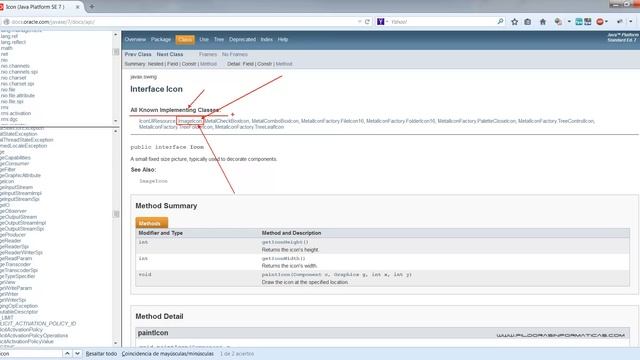Open ImageTranscoder class in class list

point(16,264)
